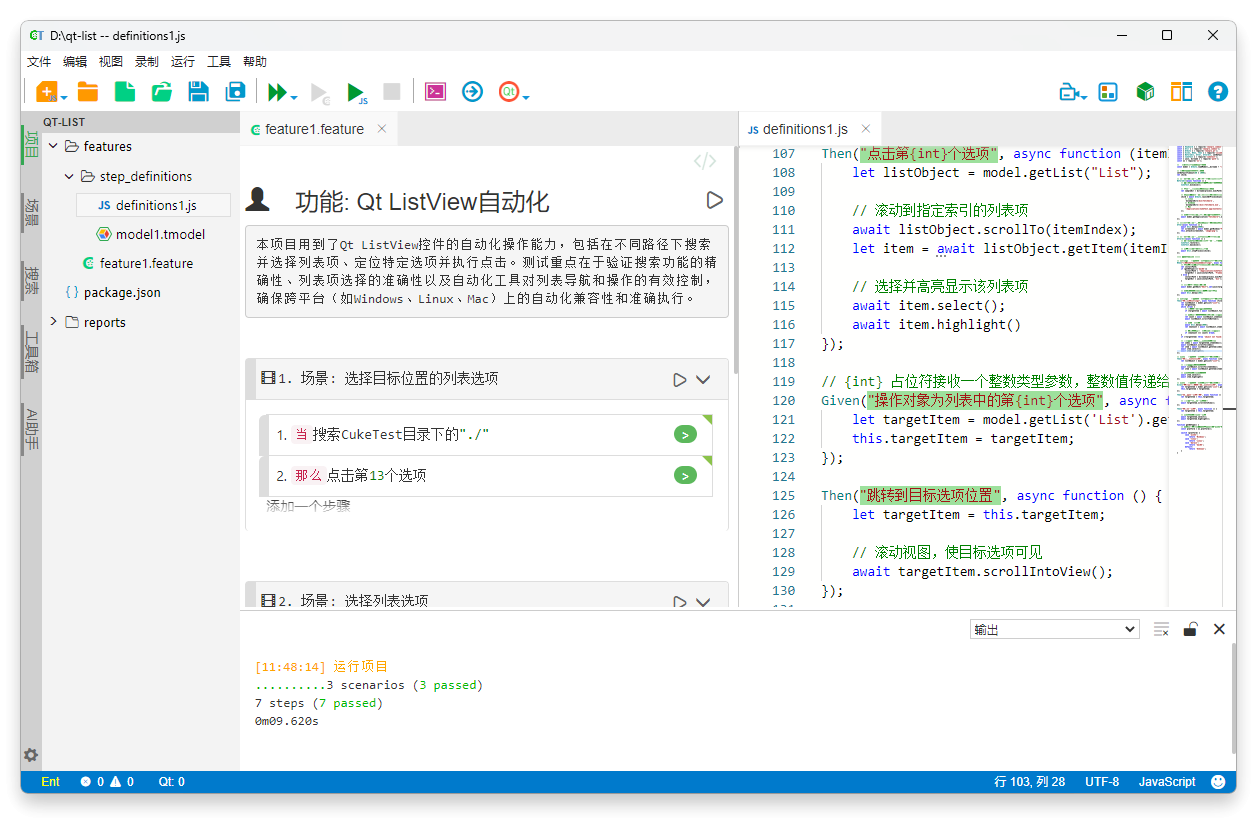
Task: Click UTF-8 encoding in status bar
Action: tap(1102, 782)
